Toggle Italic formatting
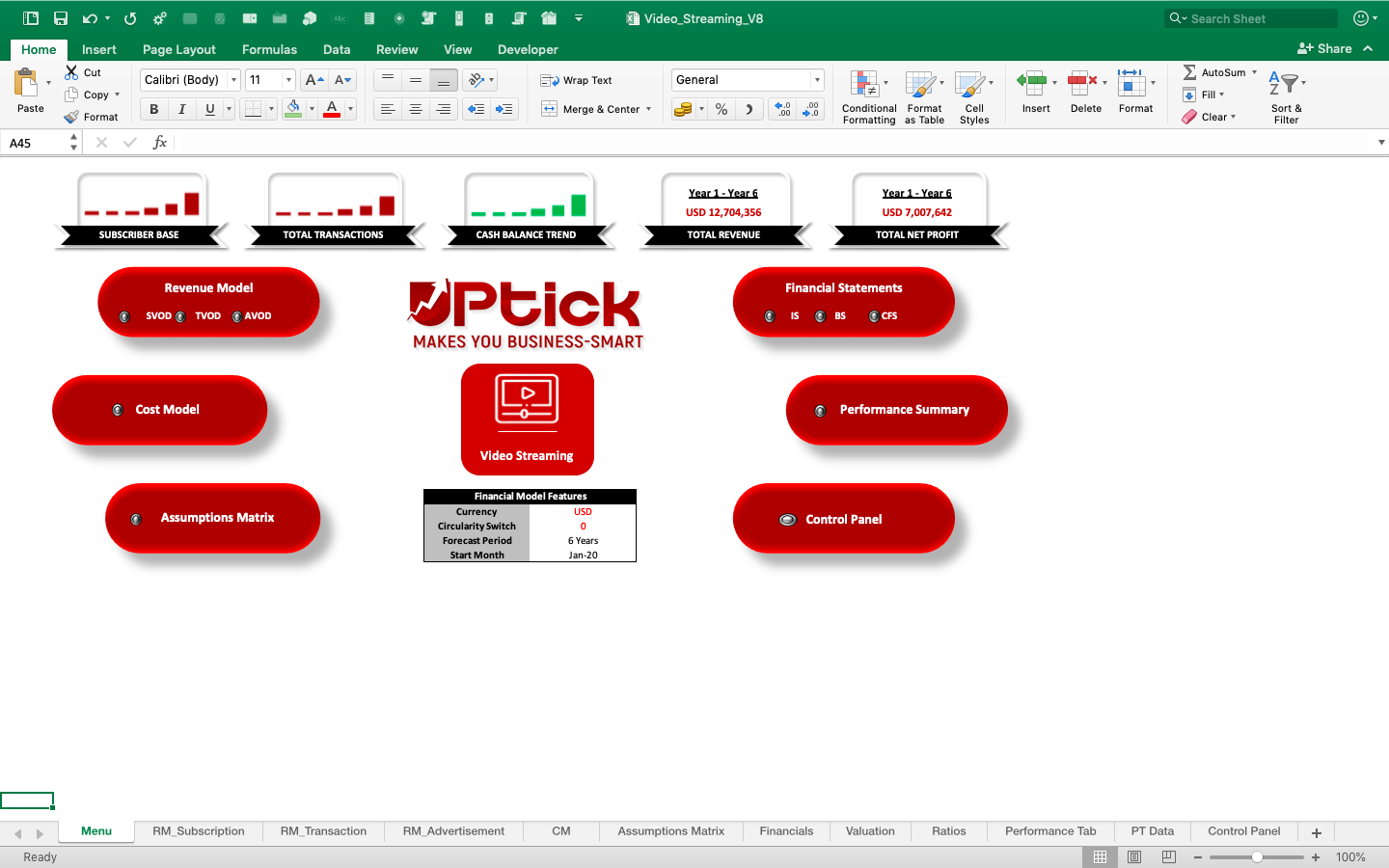Viewport: 1389px width, 868px height. [x=181, y=109]
